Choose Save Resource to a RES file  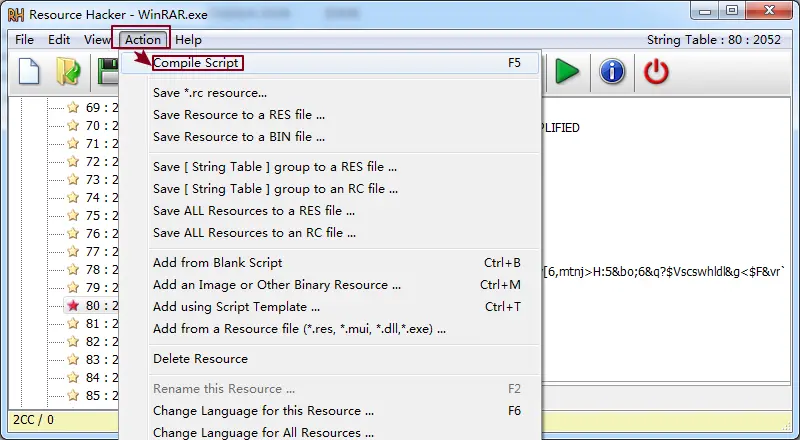point(330,115)
